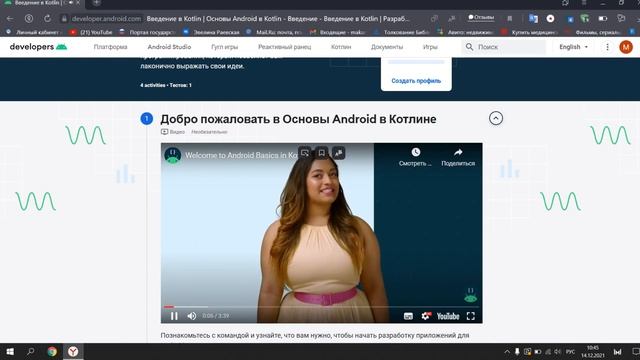Open the channel avatar in the video header

pos(173,156)
